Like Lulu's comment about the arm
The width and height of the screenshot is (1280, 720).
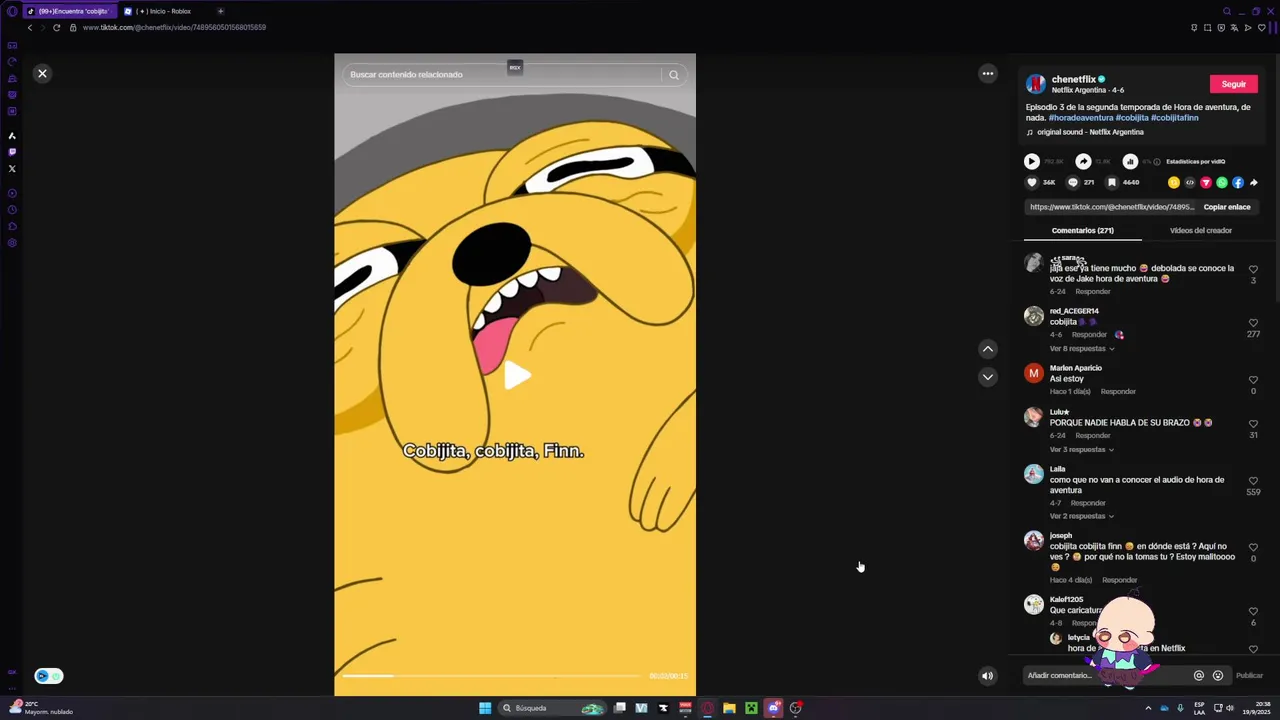pos(1253,424)
